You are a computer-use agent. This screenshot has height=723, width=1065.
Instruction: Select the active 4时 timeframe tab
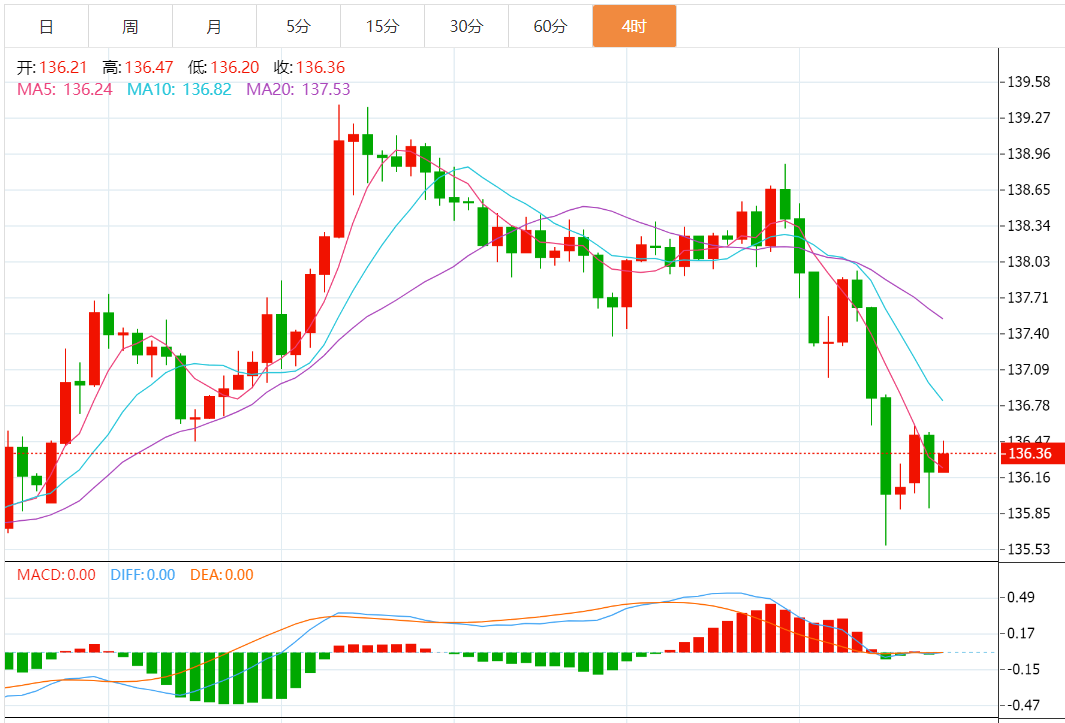634,27
